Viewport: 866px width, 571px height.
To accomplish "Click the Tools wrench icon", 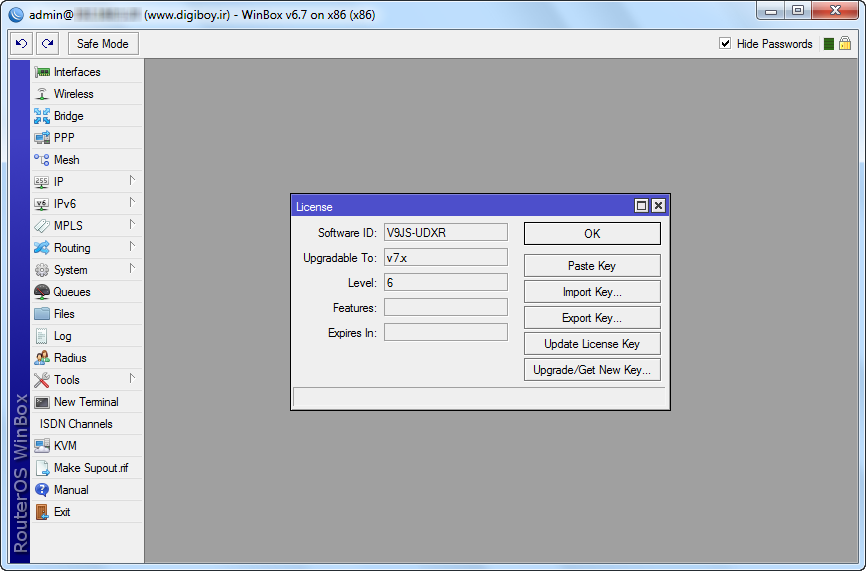I will pos(42,380).
